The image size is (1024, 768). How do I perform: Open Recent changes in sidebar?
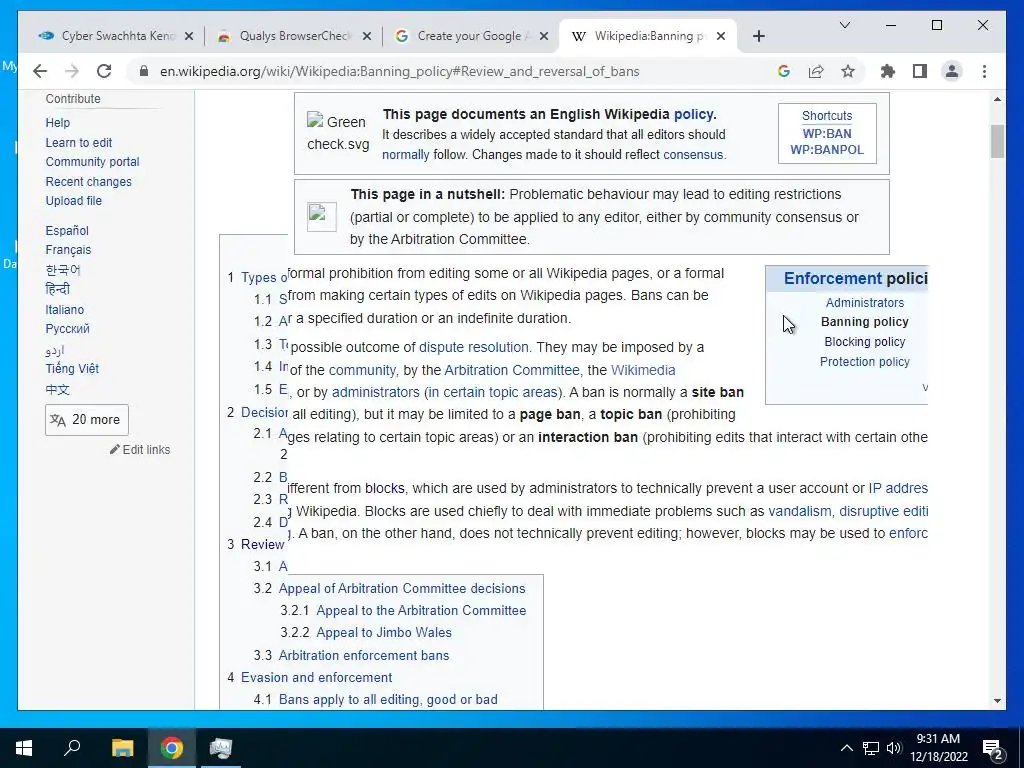[x=88, y=182]
